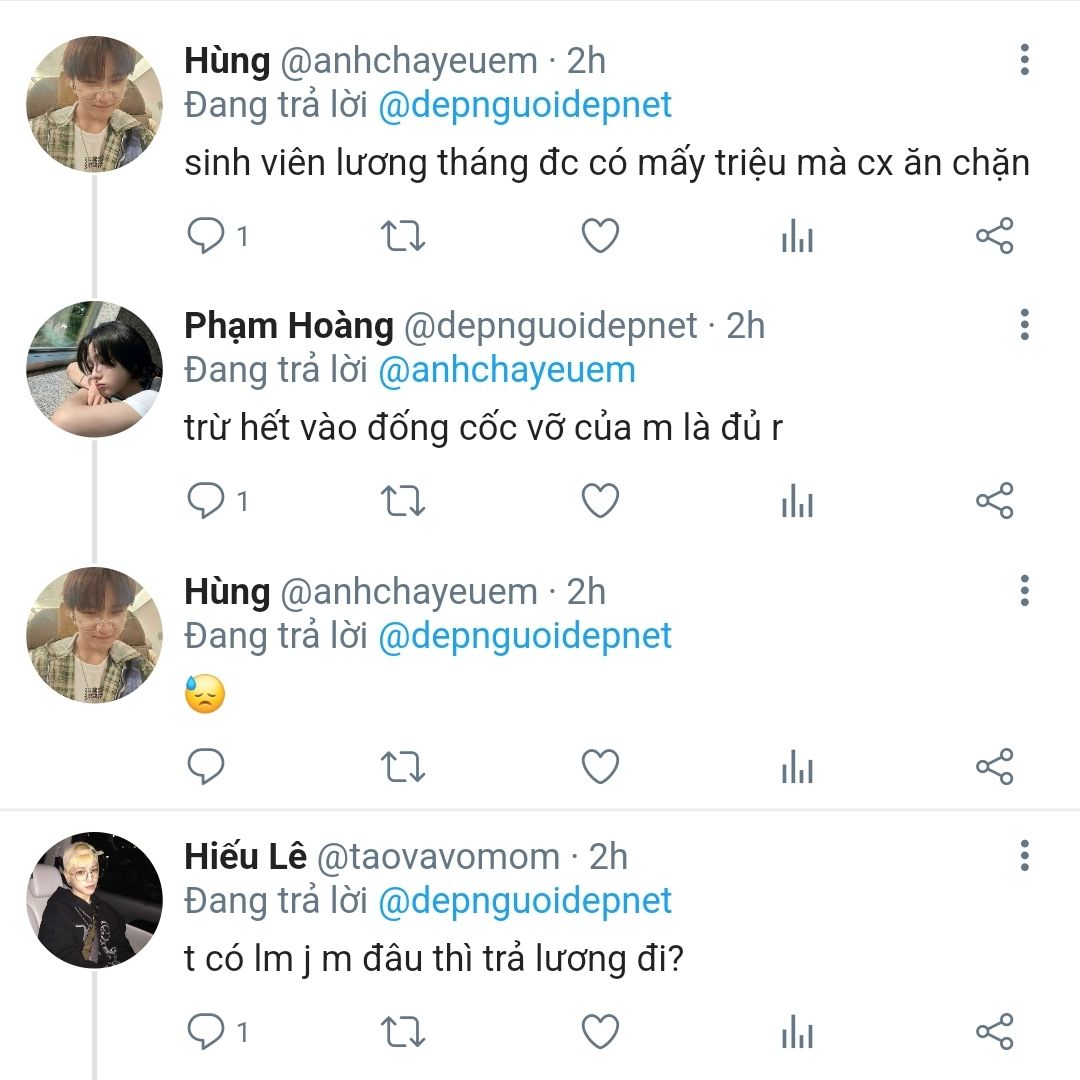Open @depnguoidepnet mention in Hùng's first tweet

525,105
